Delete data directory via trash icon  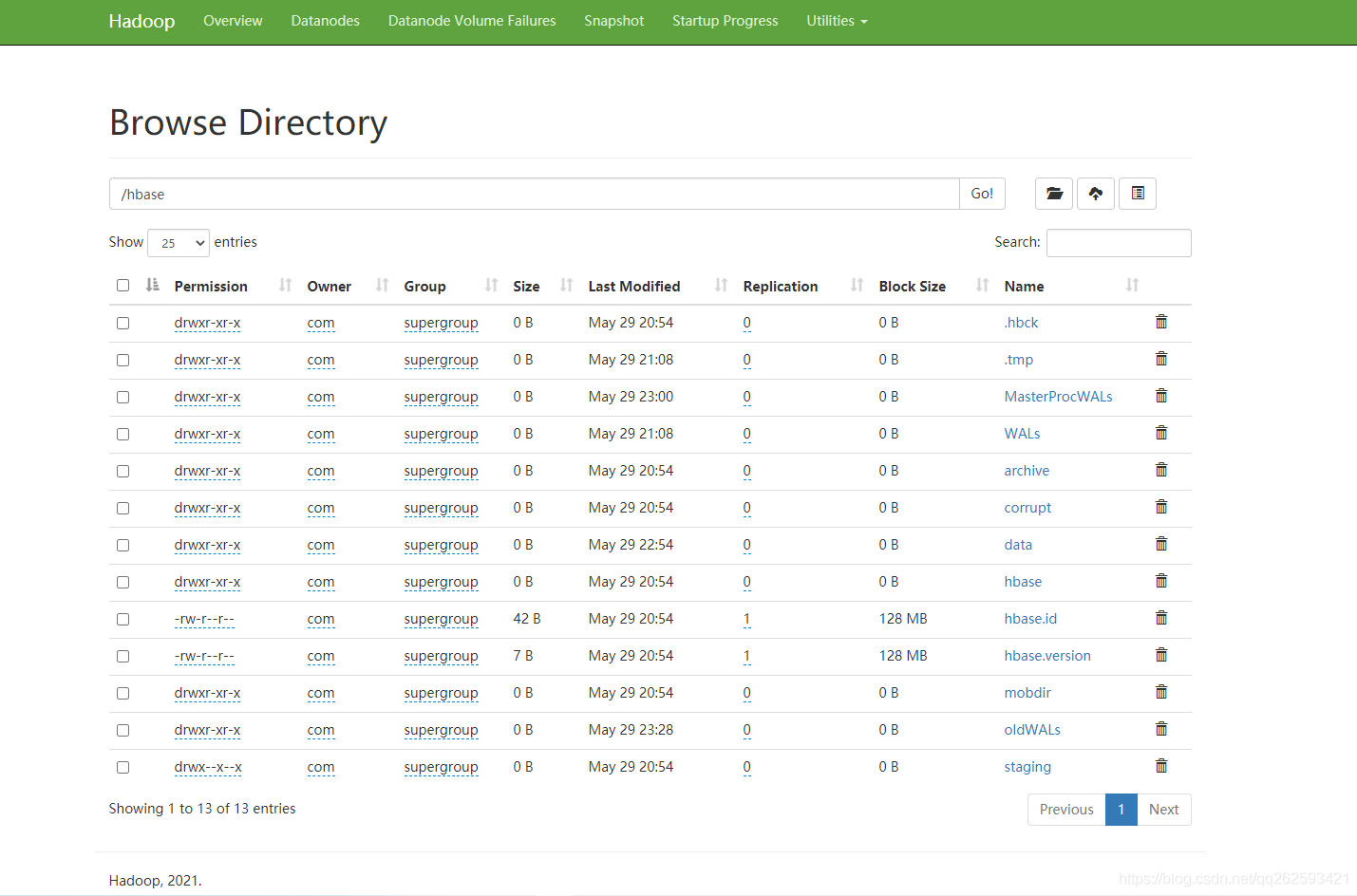click(x=1160, y=544)
